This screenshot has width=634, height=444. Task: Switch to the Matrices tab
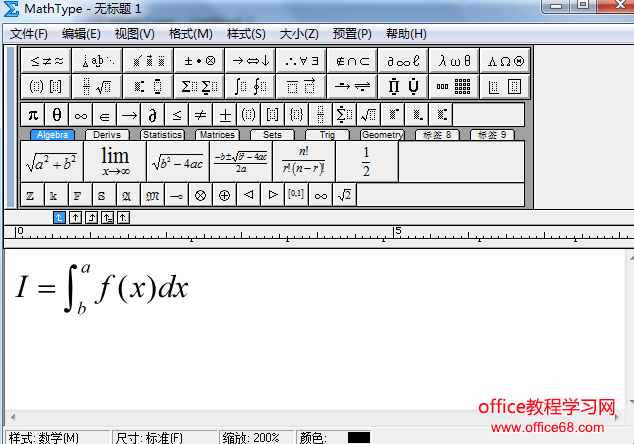click(217, 135)
